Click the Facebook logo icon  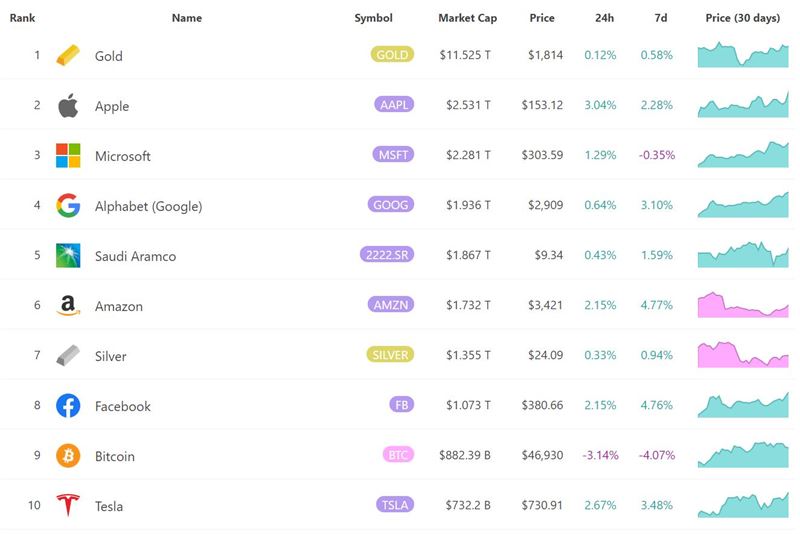click(68, 405)
